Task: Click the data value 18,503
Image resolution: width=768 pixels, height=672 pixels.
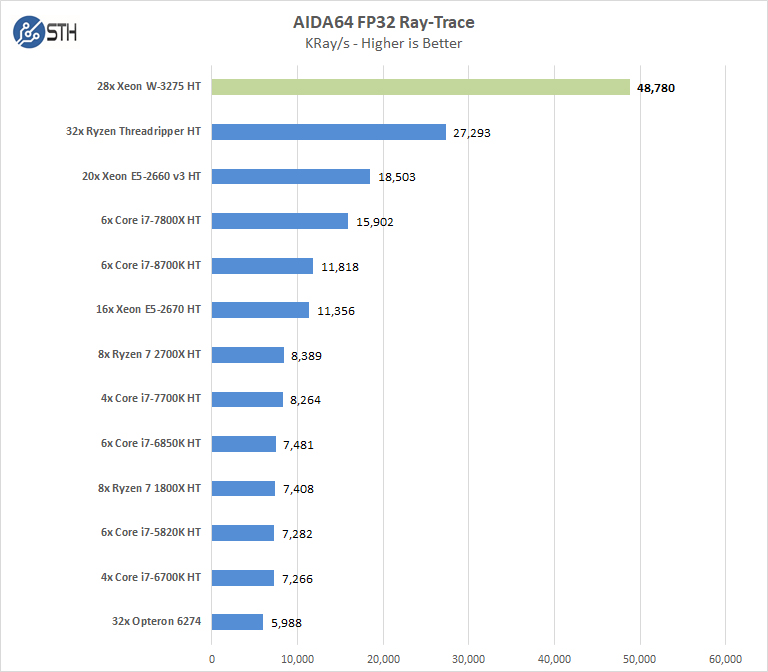Action: (x=397, y=177)
